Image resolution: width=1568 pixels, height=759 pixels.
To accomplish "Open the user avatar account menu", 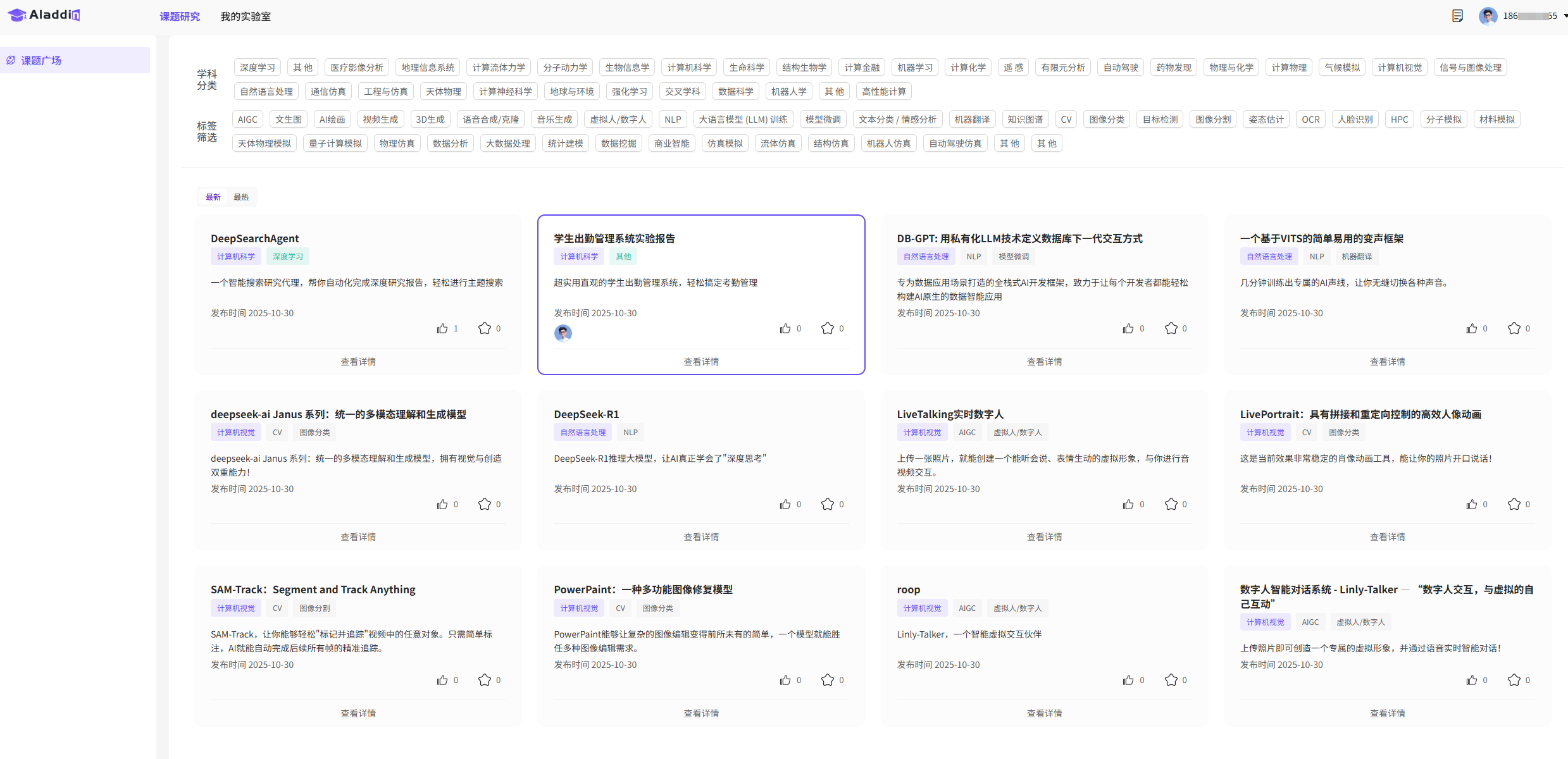I will tap(1488, 16).
